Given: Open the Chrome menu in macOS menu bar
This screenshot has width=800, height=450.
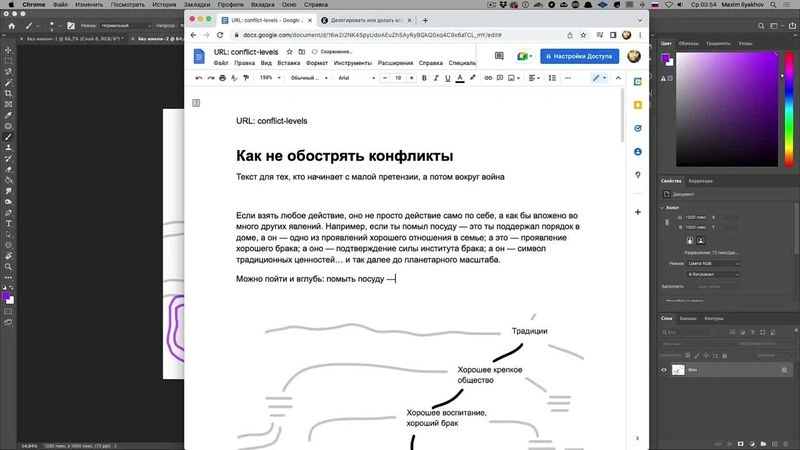Looking at the screenshot, I should pyautogui.click(x=34, y=5).
